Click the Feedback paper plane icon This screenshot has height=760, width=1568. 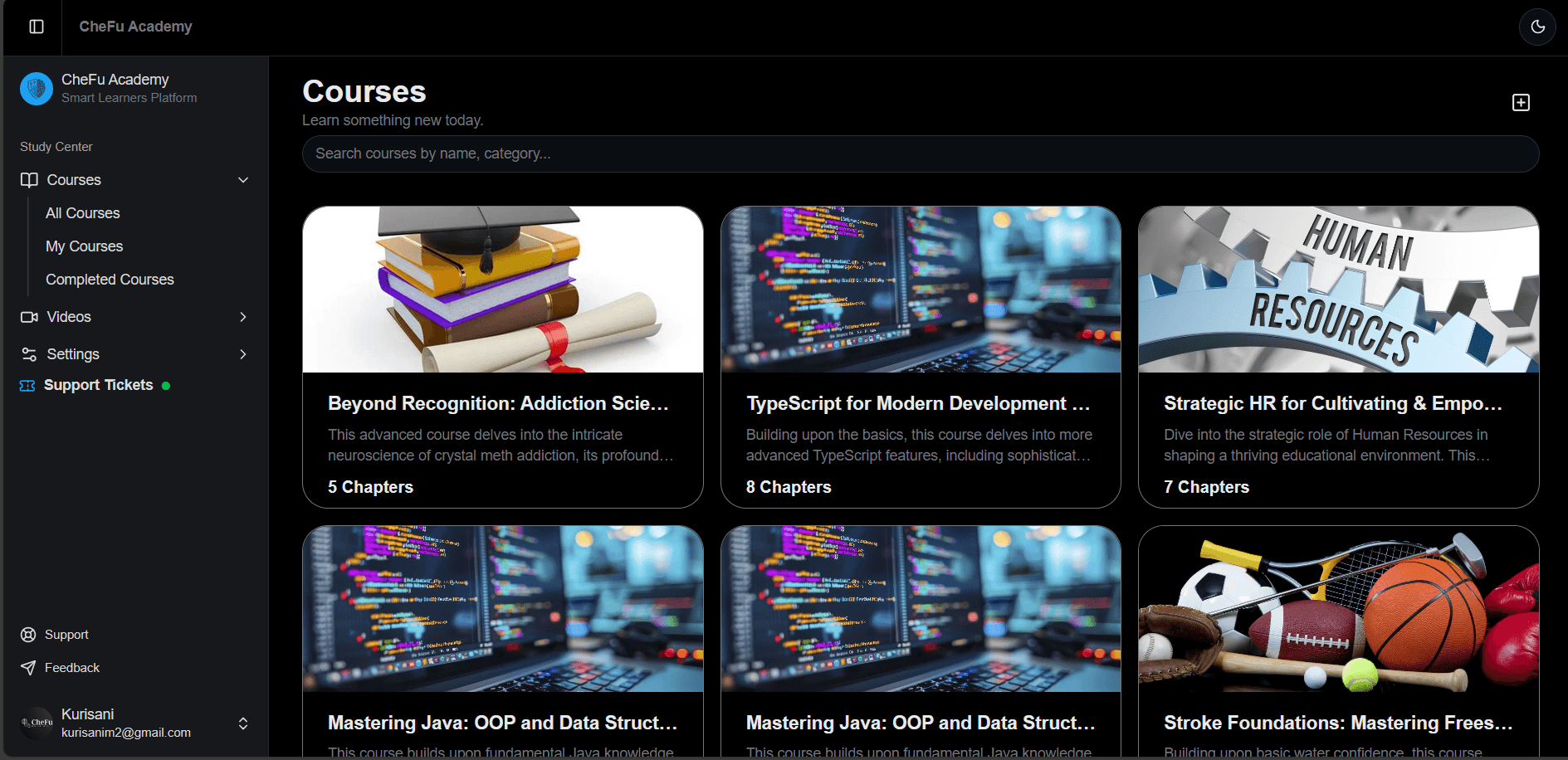(28, 668)
